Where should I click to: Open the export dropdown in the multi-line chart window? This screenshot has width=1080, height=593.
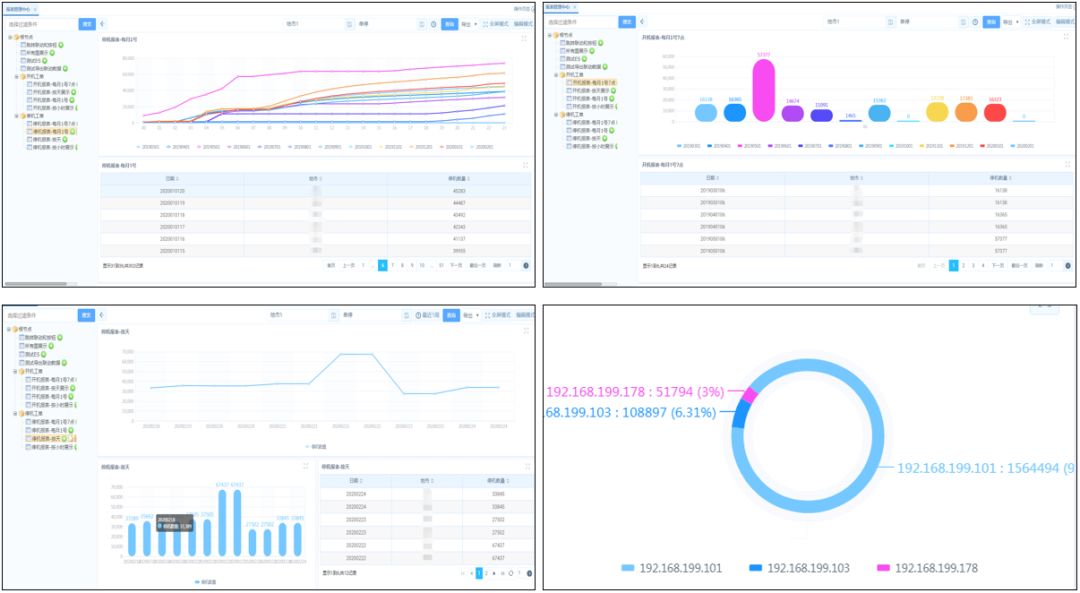[469, 23]
